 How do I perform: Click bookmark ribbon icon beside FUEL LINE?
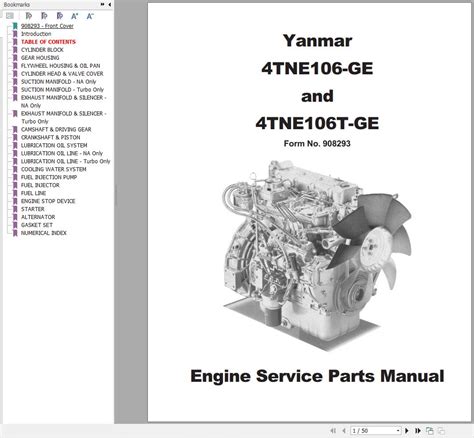coord(15,193)
